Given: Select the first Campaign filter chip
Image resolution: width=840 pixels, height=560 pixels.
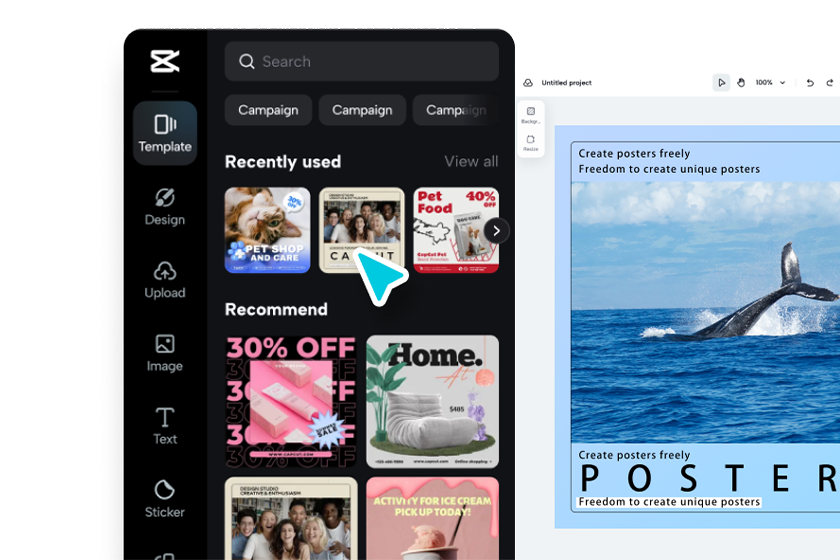Looking at the screenshot, I should point(268,110).
